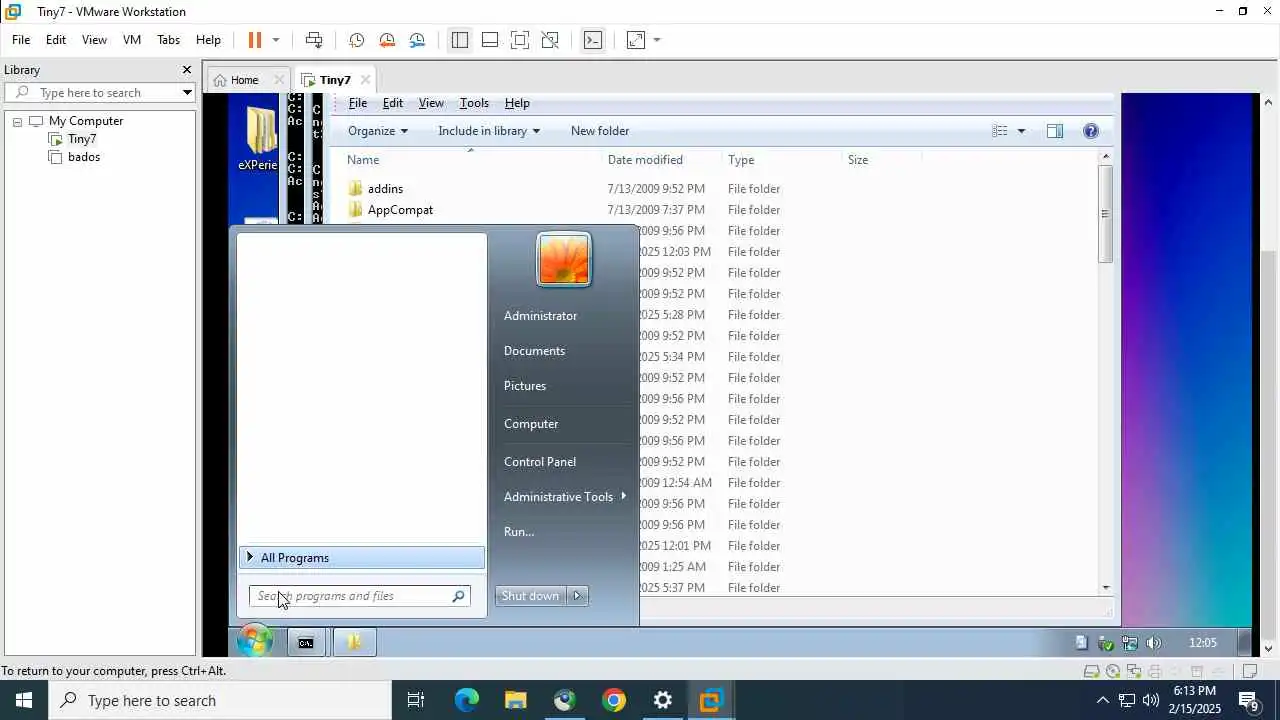Viewport: 1280px width, 720px height.
Task: Enter full screen mode icon
Action: pos(520,40)
